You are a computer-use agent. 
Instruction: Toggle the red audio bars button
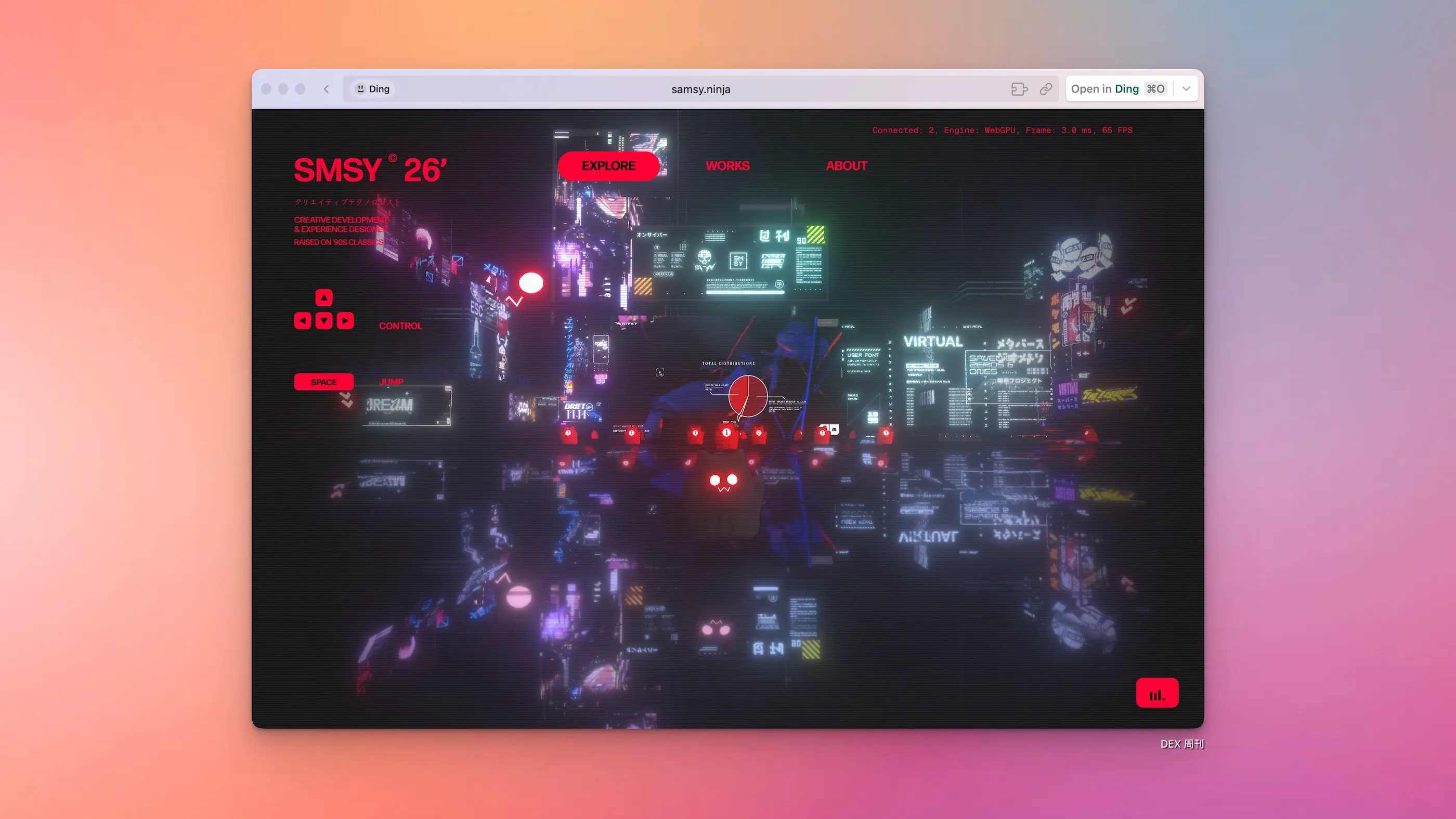1157,693
